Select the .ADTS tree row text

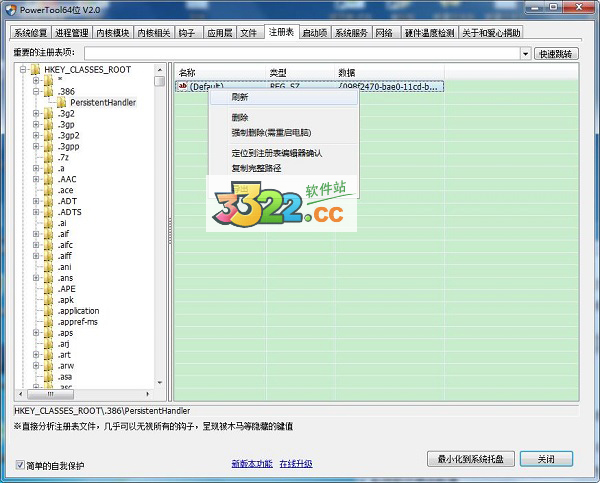[x=70, y=212]
